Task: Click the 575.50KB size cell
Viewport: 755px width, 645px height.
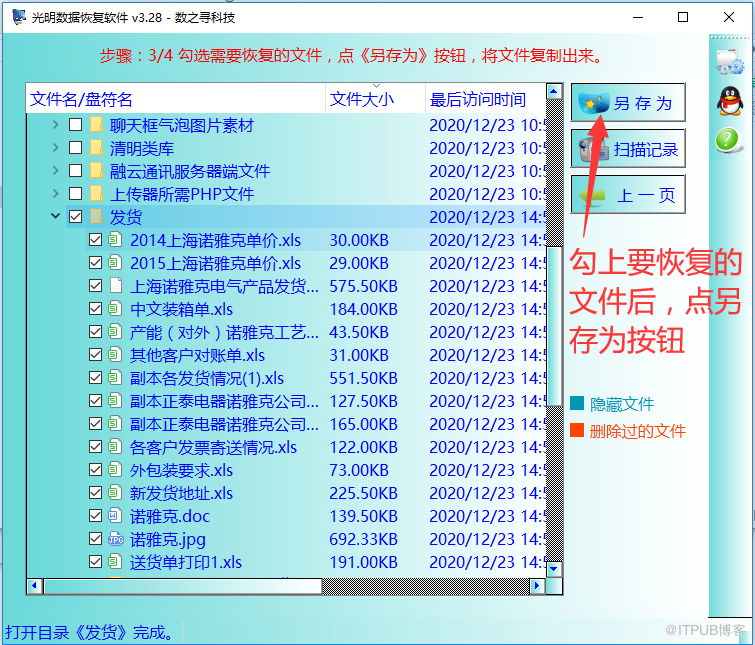Action: pyautogui.click(x=364, y=286)
